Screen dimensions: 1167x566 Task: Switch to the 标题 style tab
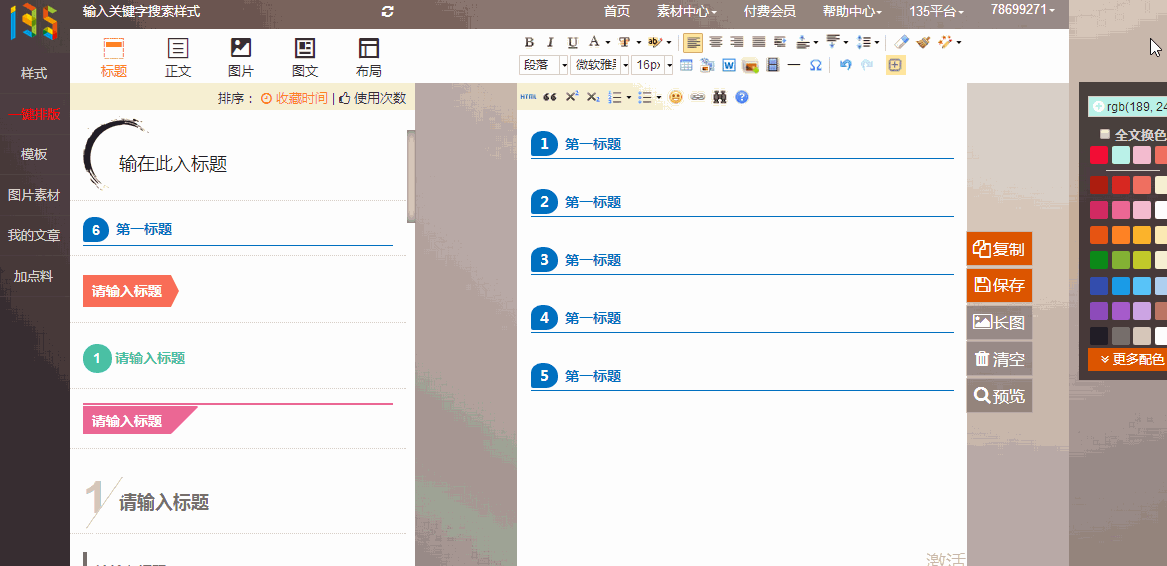pos(114,58)
